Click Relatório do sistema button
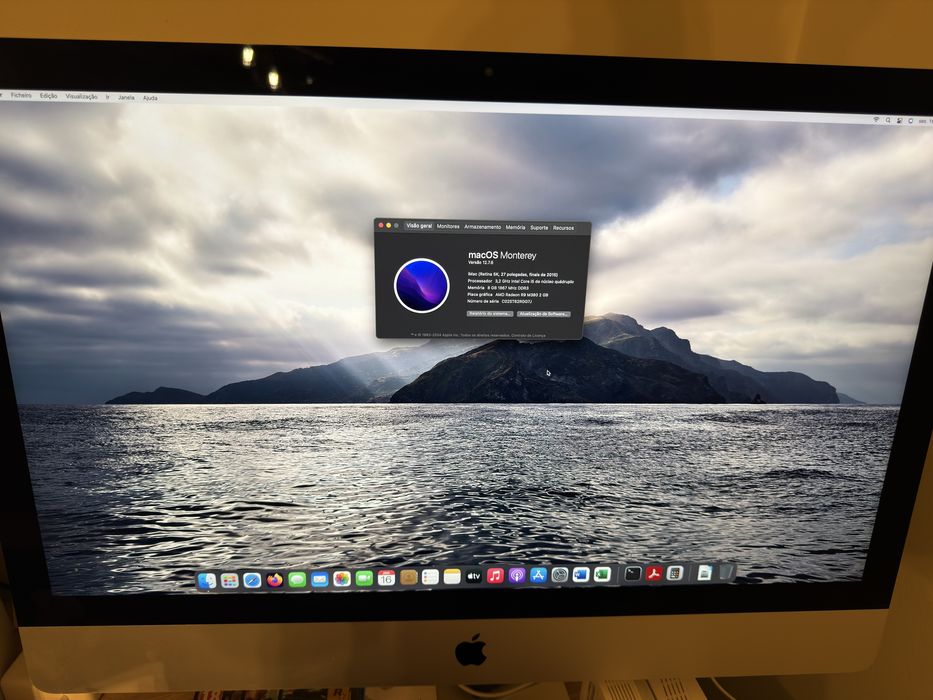This screenshot has height=700, width=933. [490, 314]
